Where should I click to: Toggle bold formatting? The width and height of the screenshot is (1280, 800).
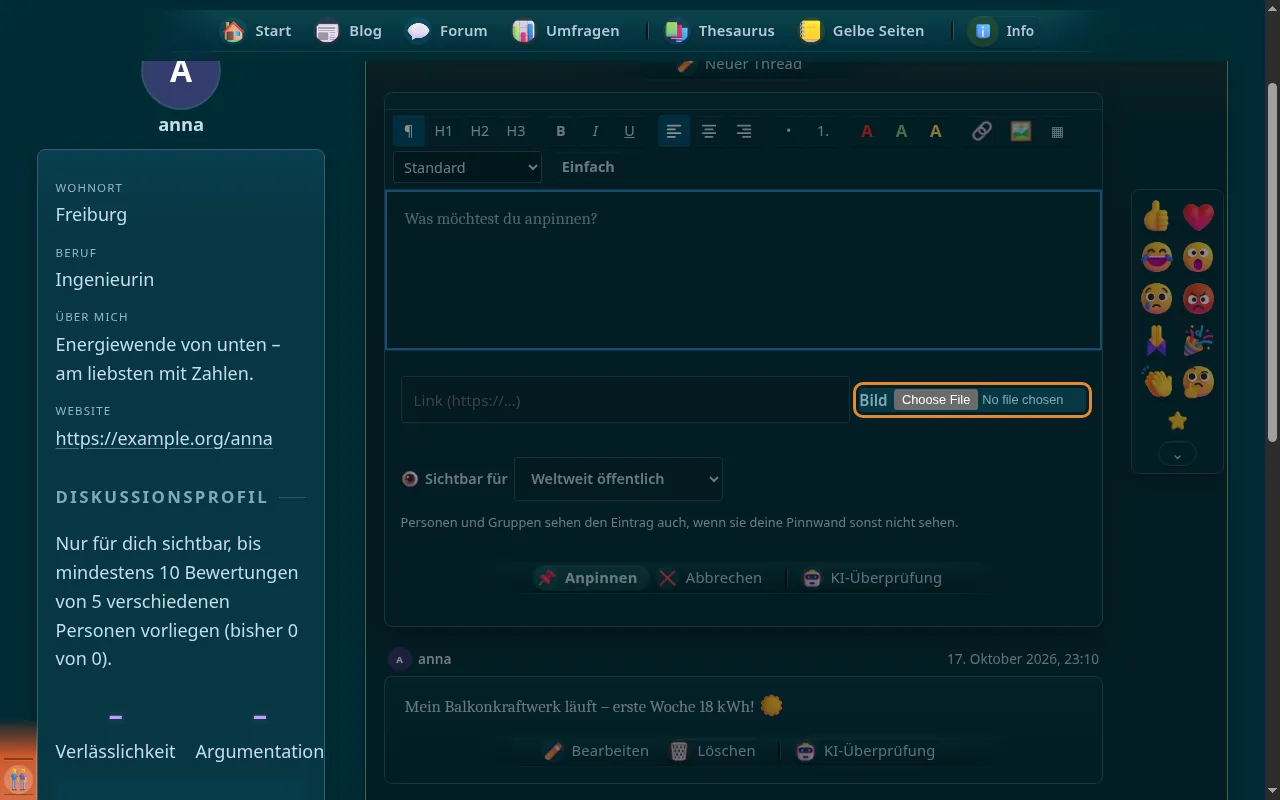tap(561, 131)
